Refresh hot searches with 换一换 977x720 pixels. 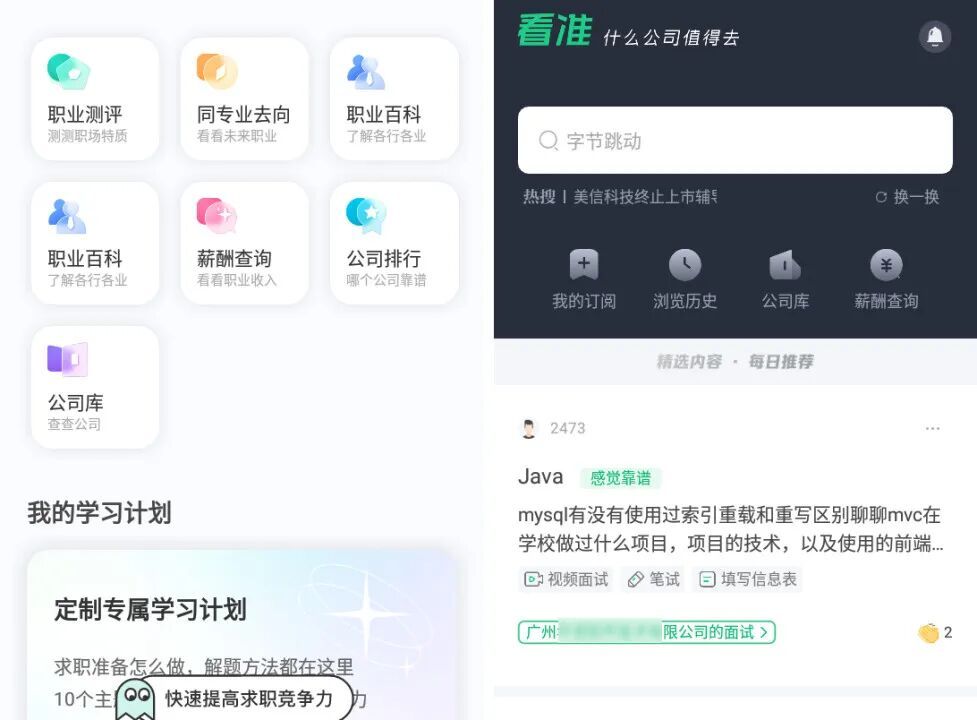tap(907, 197)
